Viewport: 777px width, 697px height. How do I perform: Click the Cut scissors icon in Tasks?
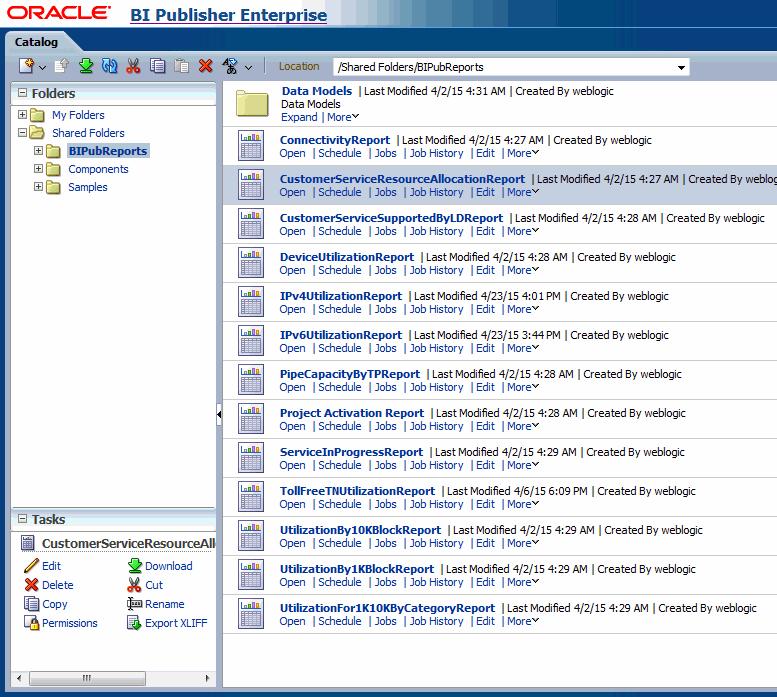coord(134,585)
